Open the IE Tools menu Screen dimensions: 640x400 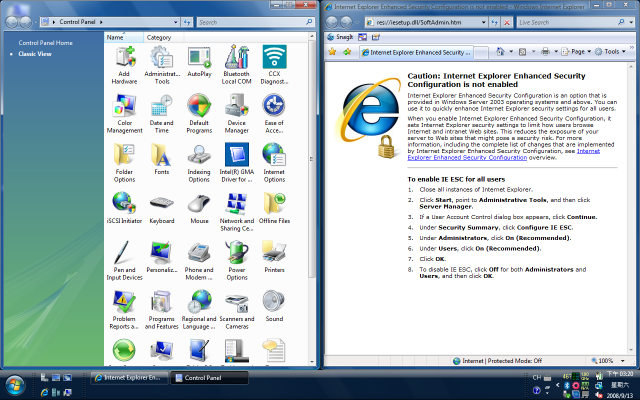pos(610,51)
